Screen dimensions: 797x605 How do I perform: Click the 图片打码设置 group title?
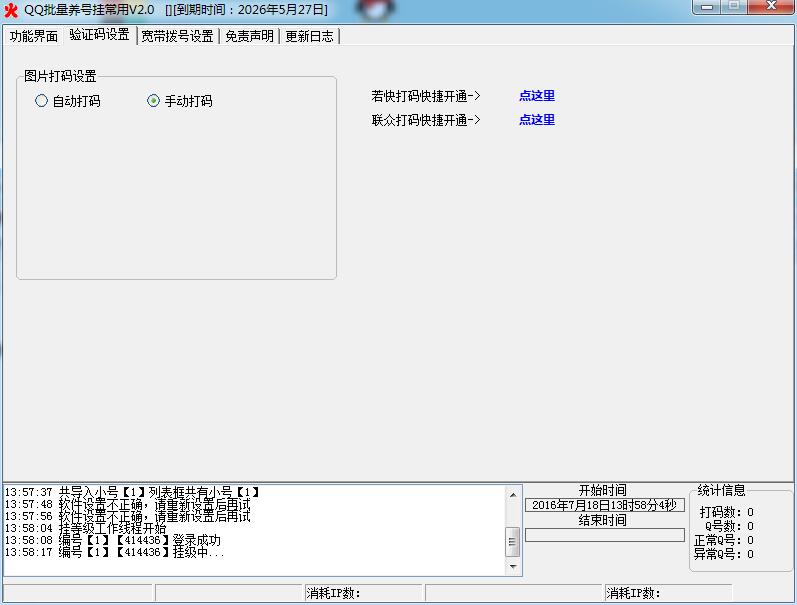click(x=60, y=76)
